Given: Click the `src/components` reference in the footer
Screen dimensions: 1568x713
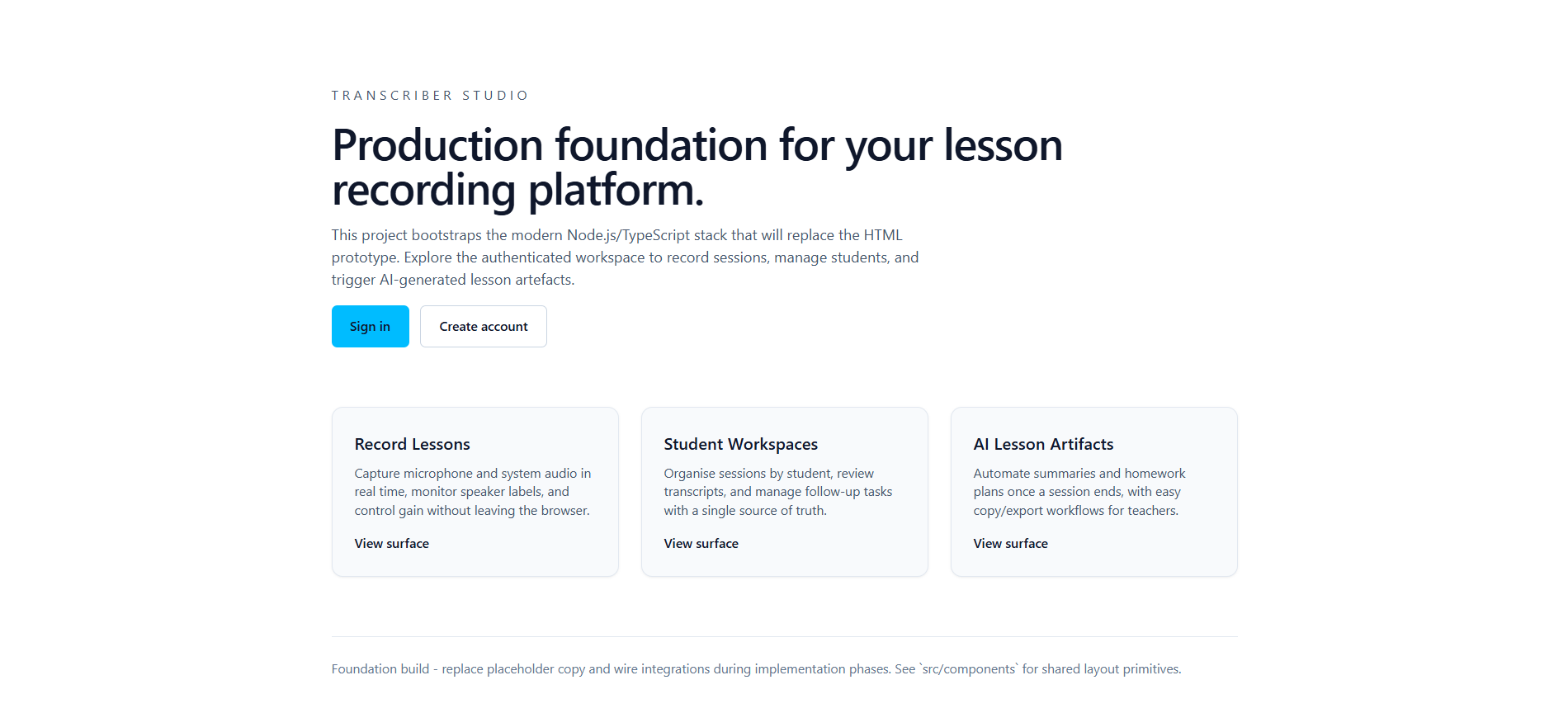Looking at the screenshot, I should pos(969,669).
